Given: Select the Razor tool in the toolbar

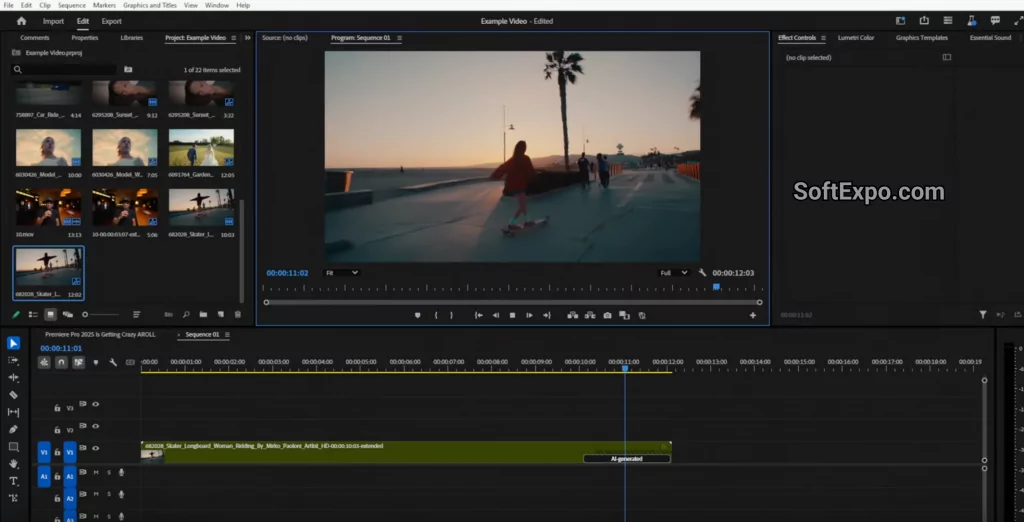Looking at the screenshot, I should pos(13,395).
